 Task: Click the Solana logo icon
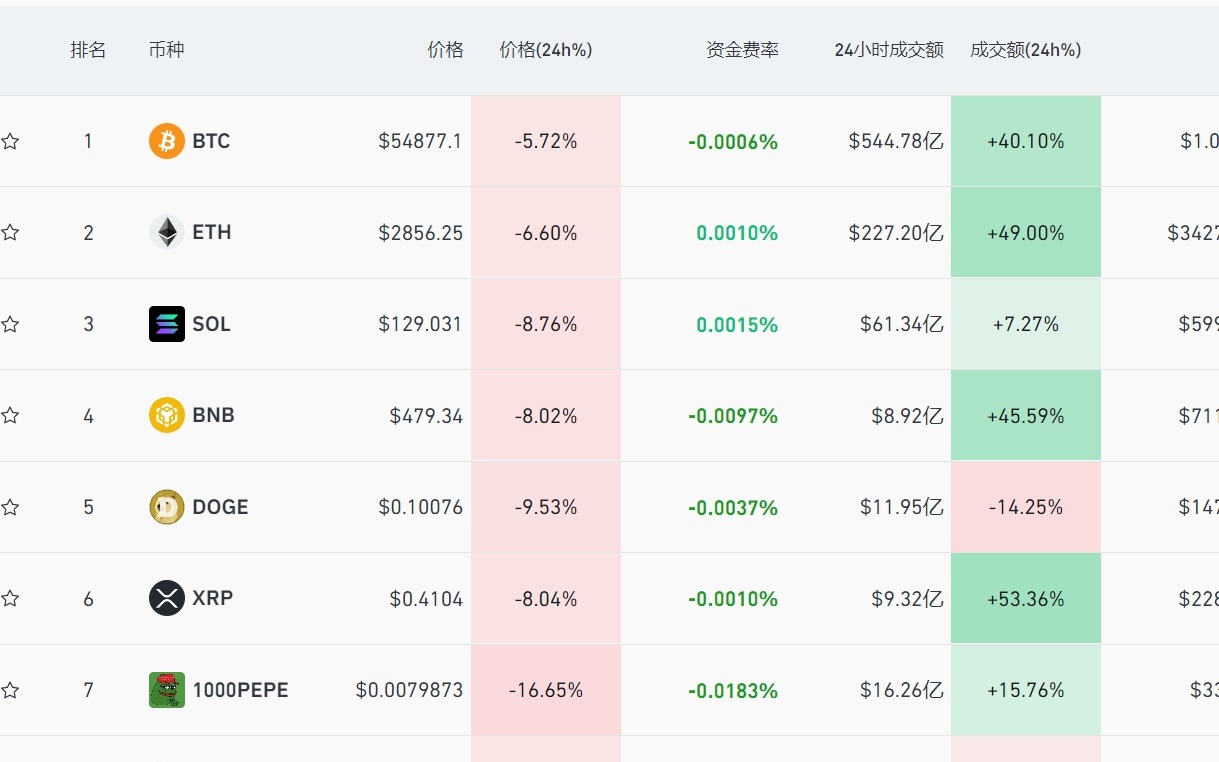point(167,324)
